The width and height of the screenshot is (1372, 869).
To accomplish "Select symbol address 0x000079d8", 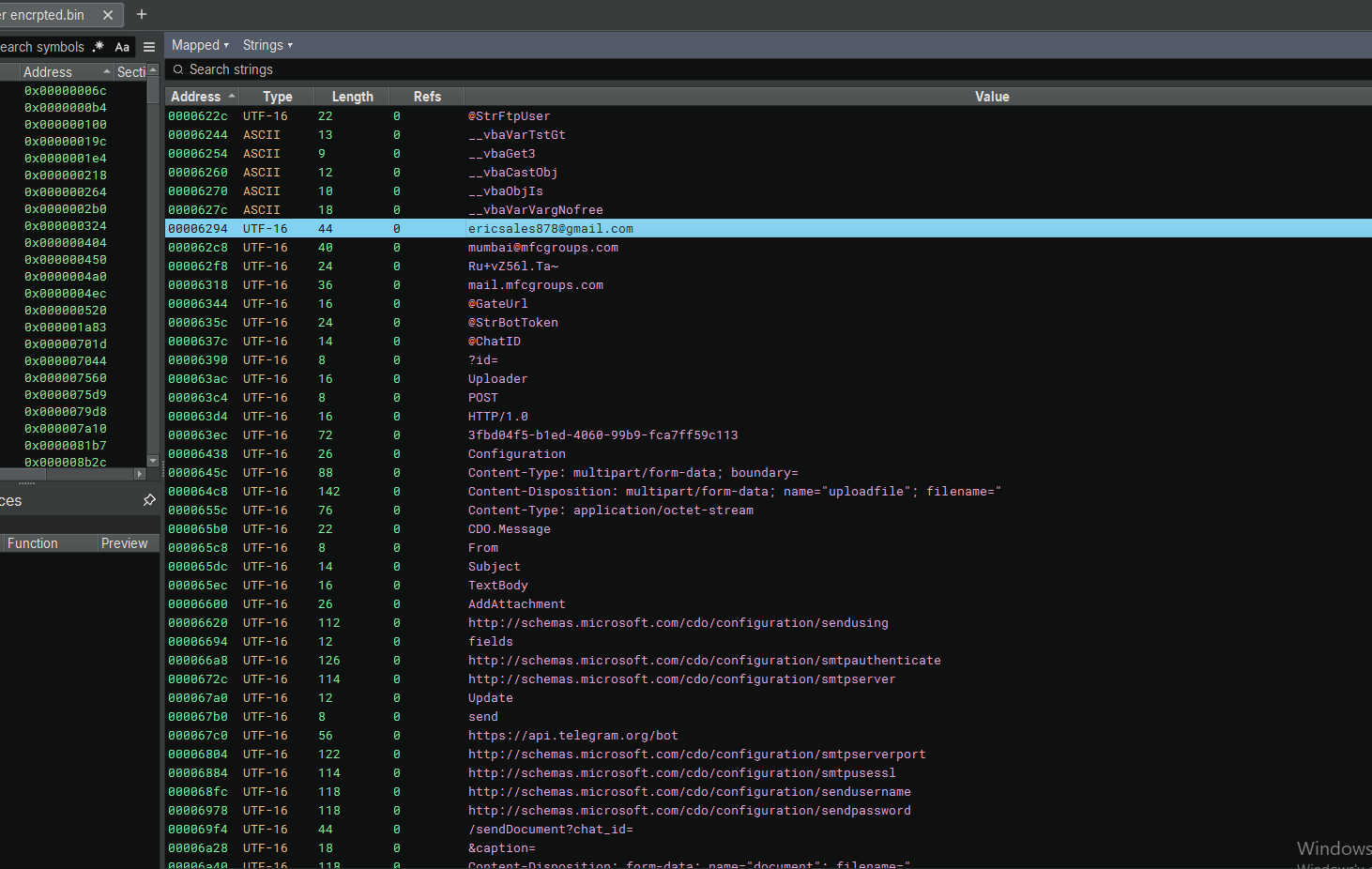I will click(x=66, y=412).
